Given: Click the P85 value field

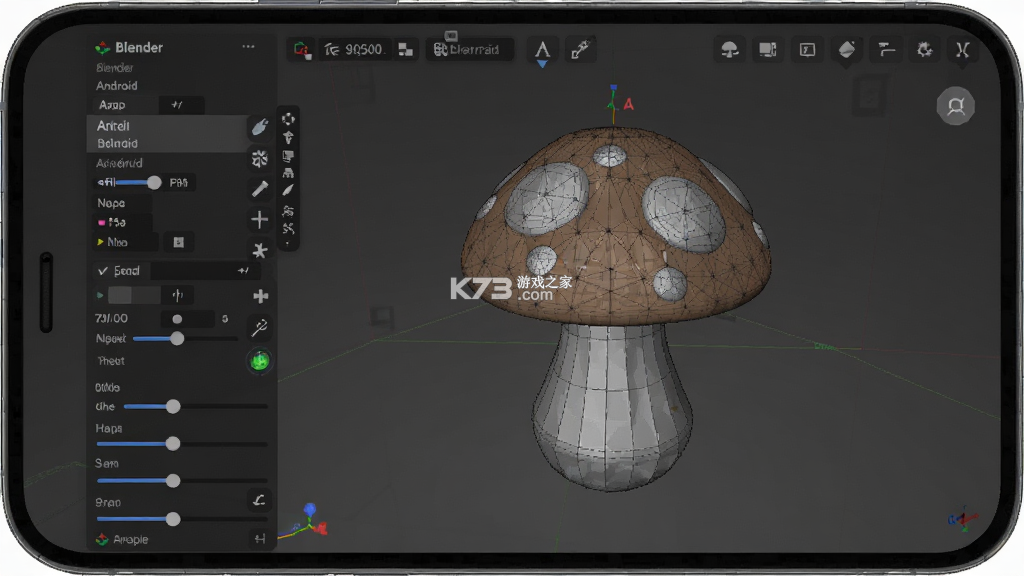Looking at the screenshot, I should [179, 183].
